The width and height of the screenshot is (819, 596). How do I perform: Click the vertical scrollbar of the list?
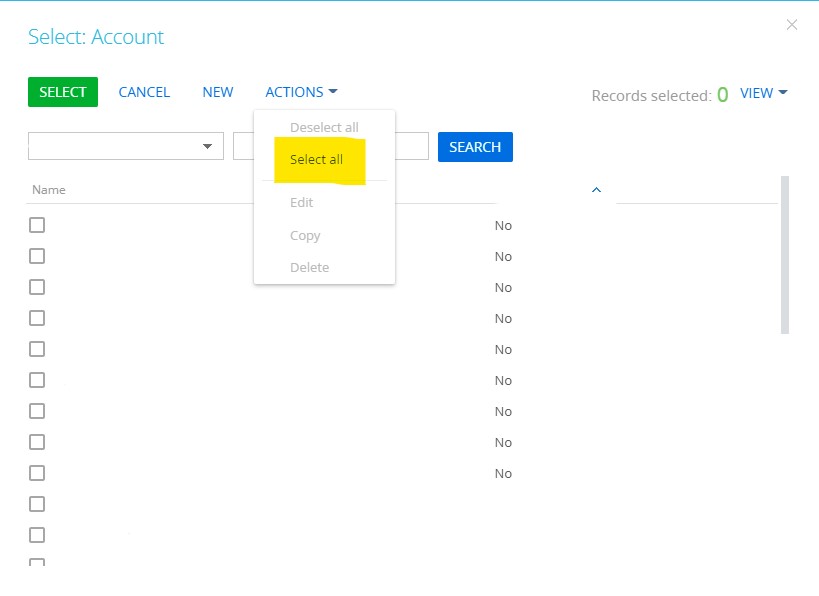tap(785, 255)
